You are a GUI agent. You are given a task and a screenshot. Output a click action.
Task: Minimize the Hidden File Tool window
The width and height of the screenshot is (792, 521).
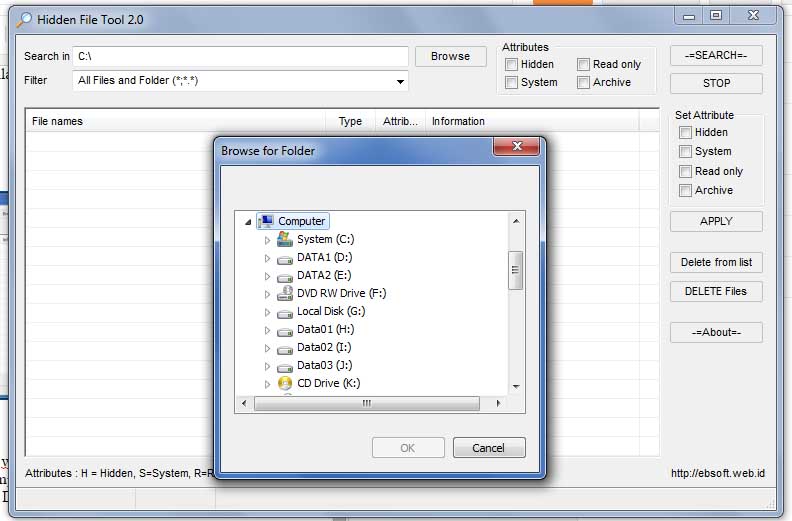(x=689, y=15)
